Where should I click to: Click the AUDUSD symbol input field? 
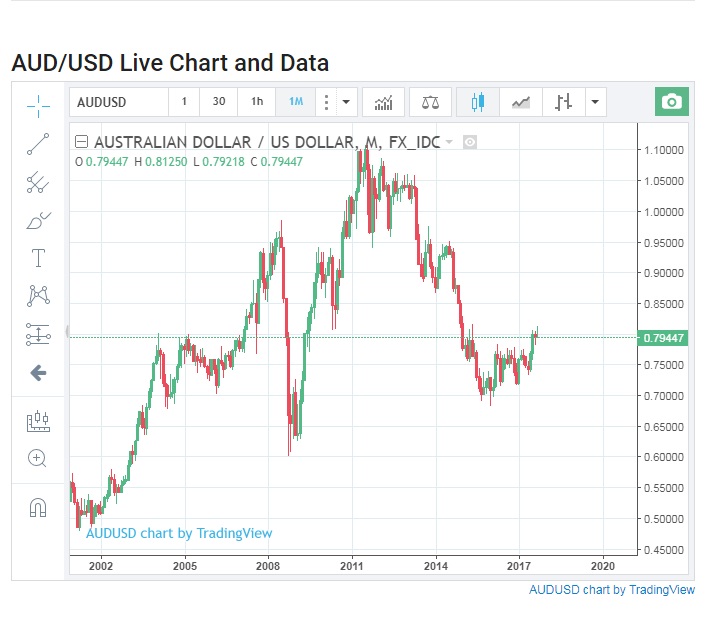pos(118,102)
